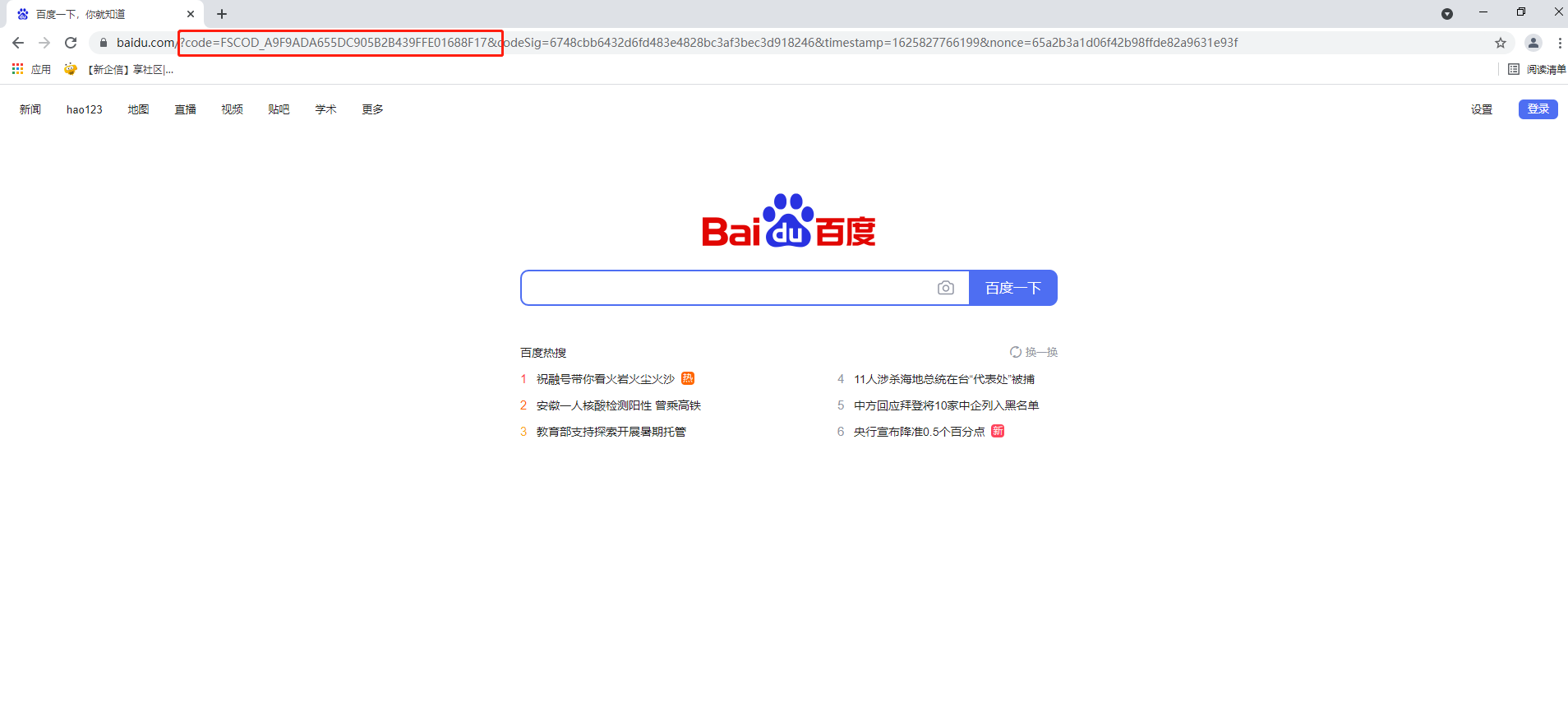This screenshot has height=708, width=1568.
Task: Open the 设置 settings menu
Action: click(x=1482, y=109)
